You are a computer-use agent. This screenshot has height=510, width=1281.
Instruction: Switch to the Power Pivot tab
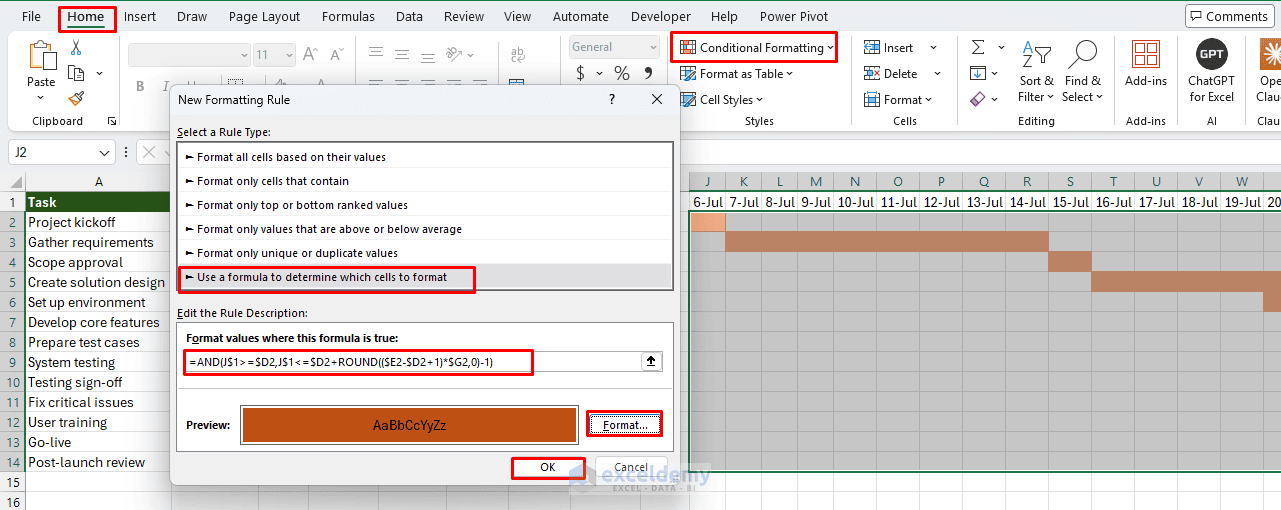click(x=794, y=17)
